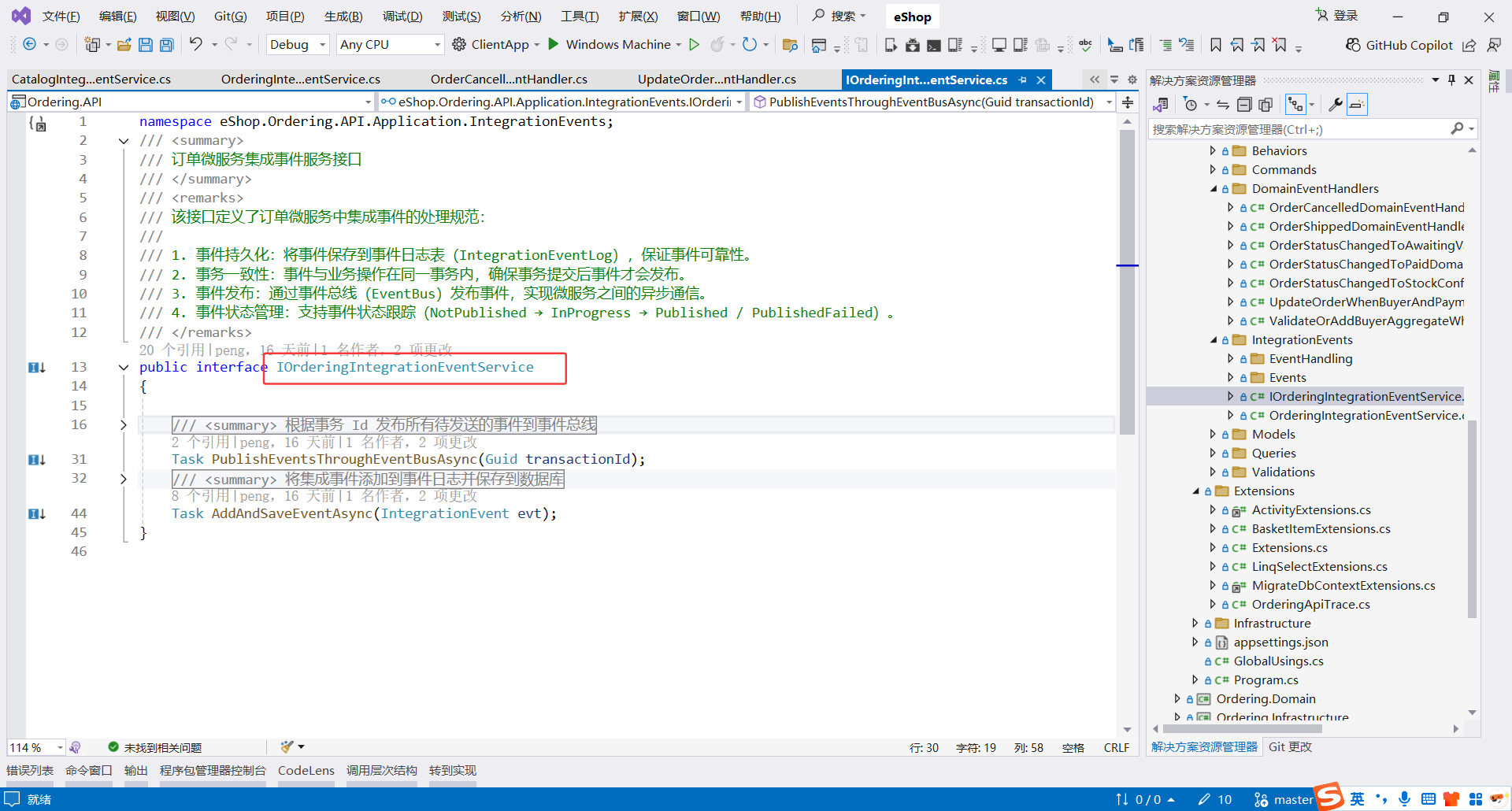Start without debugging using the hollow play icon

coord(695,44)
